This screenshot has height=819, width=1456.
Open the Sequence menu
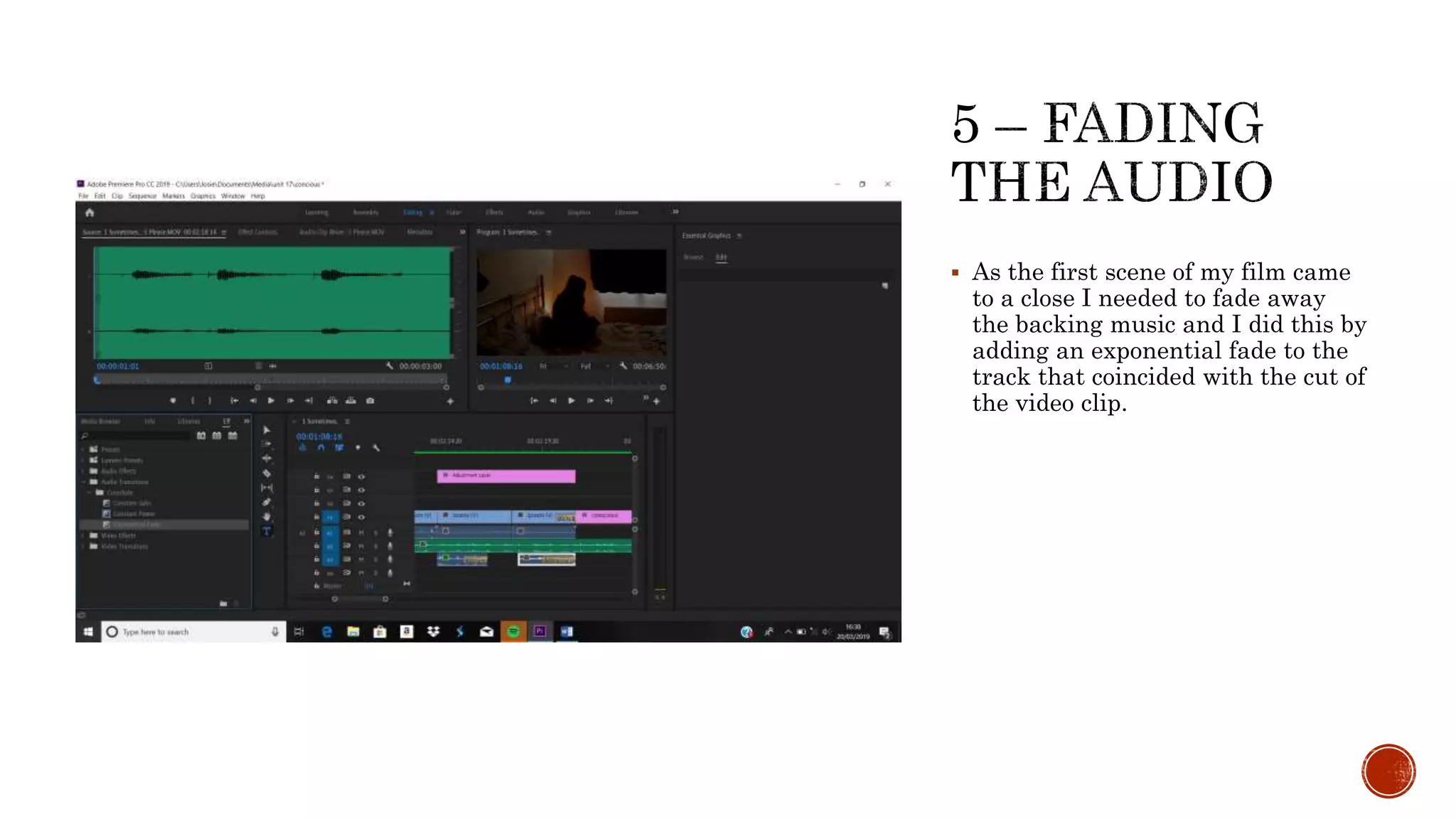click(x=142, y=196)
